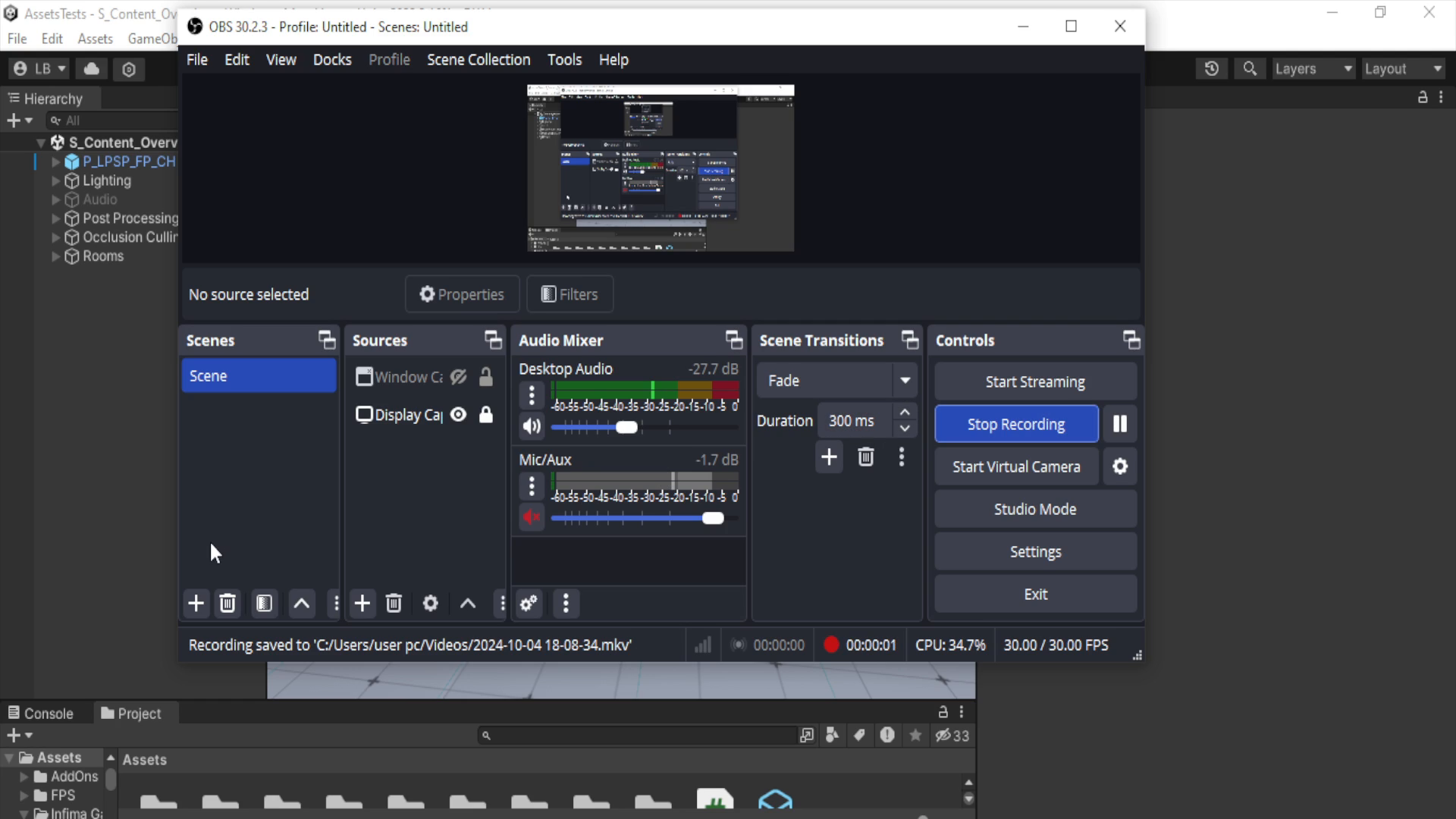The image size is (1456, 819).
Task: Click the Scene Transitions delete icon
Action: click(x=866, y=457)
